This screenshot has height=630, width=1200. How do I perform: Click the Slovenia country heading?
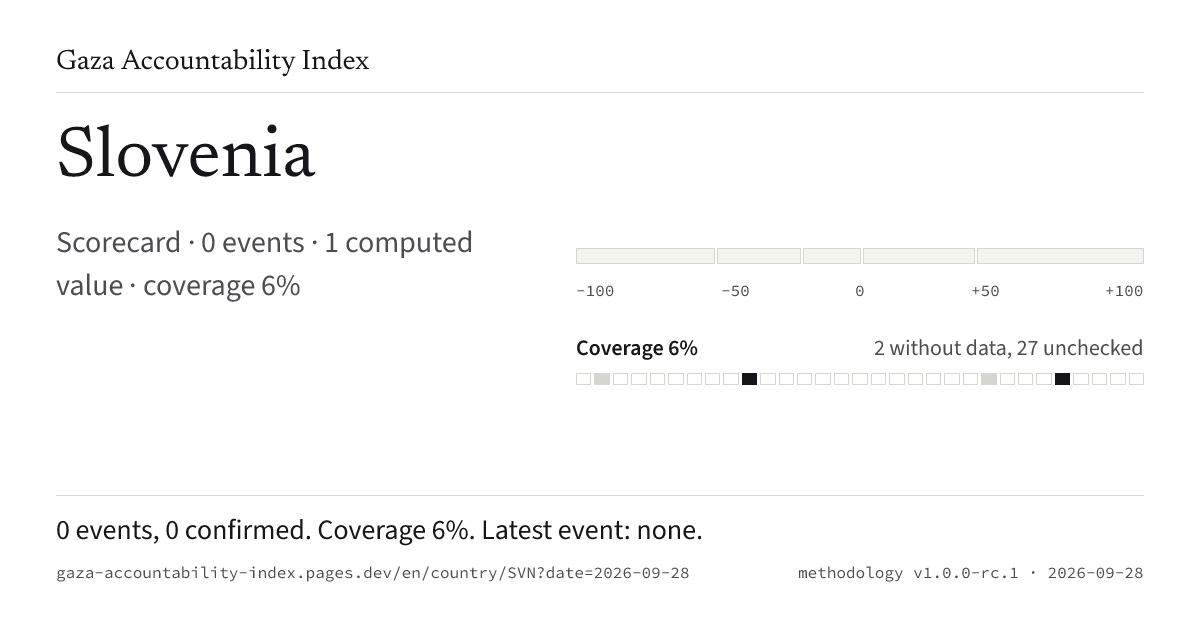(186, 154)
